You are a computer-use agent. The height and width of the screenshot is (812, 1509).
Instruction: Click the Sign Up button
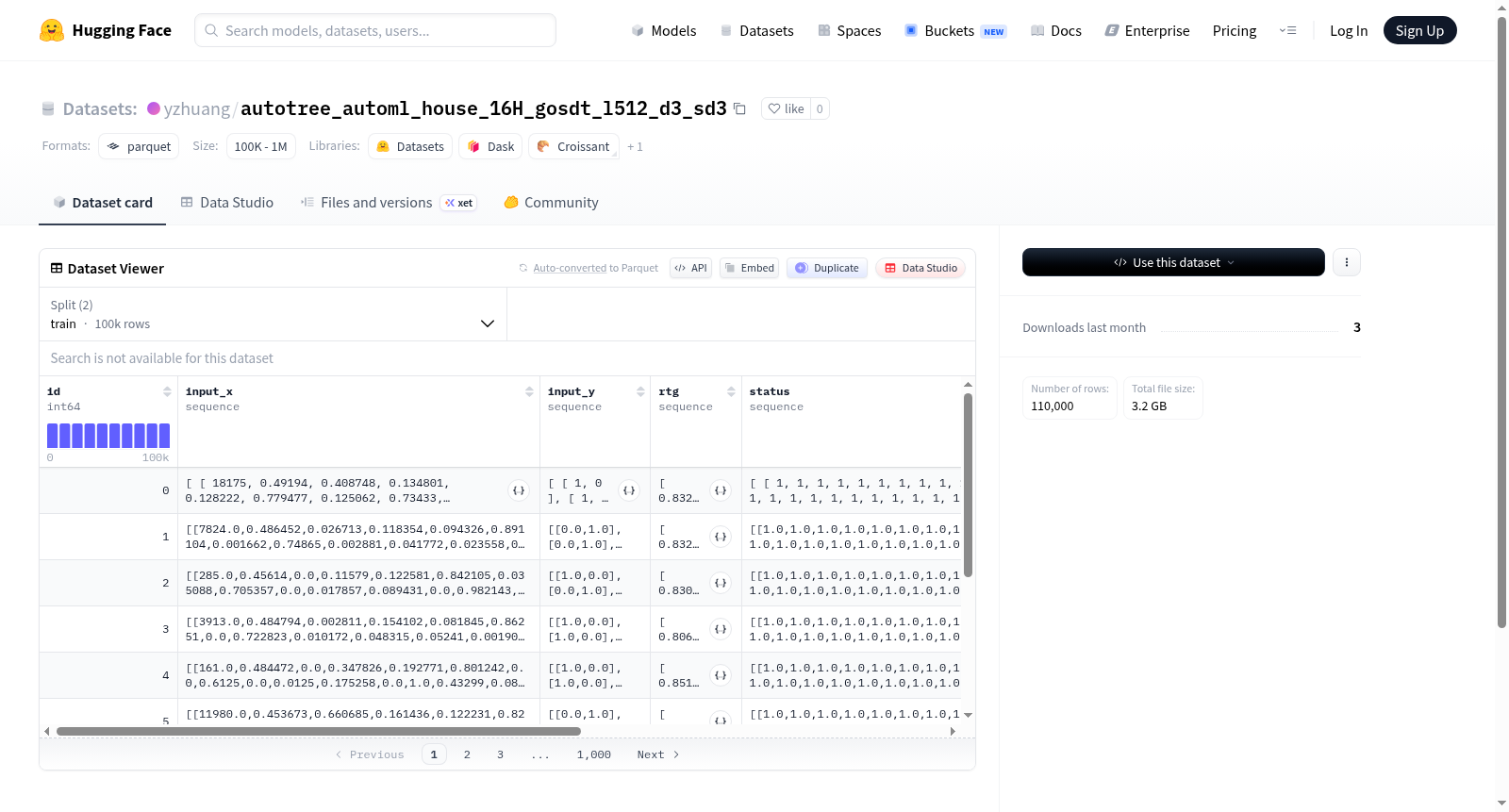coord(1419,30)
